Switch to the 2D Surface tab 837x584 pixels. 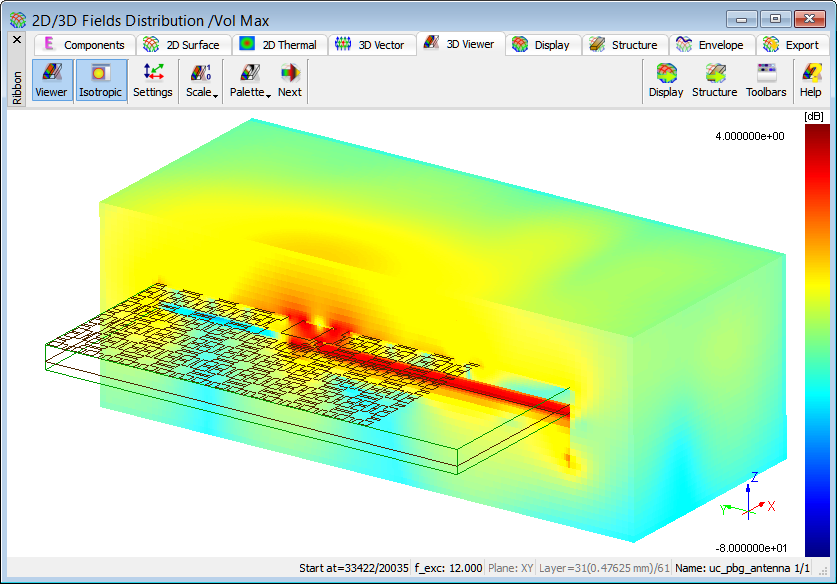(x=182, y=45)
